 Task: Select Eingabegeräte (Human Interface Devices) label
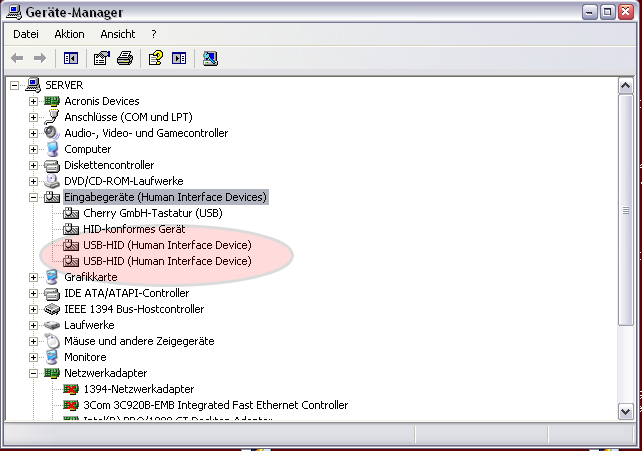(x=166, y=197)
